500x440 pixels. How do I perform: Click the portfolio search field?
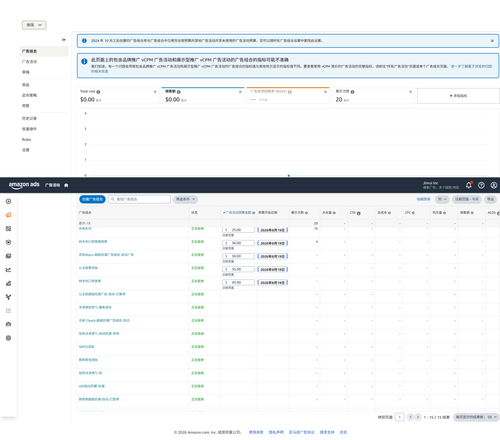[x=139, y=199]
